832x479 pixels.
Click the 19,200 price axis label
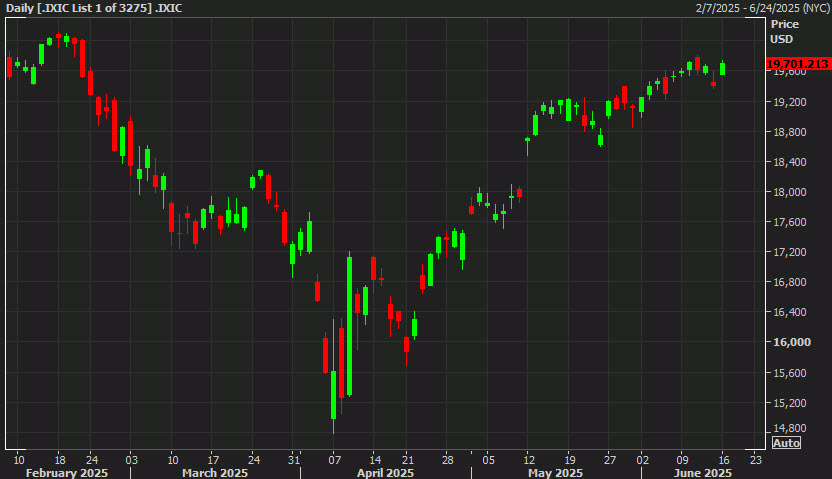point(792,102)
